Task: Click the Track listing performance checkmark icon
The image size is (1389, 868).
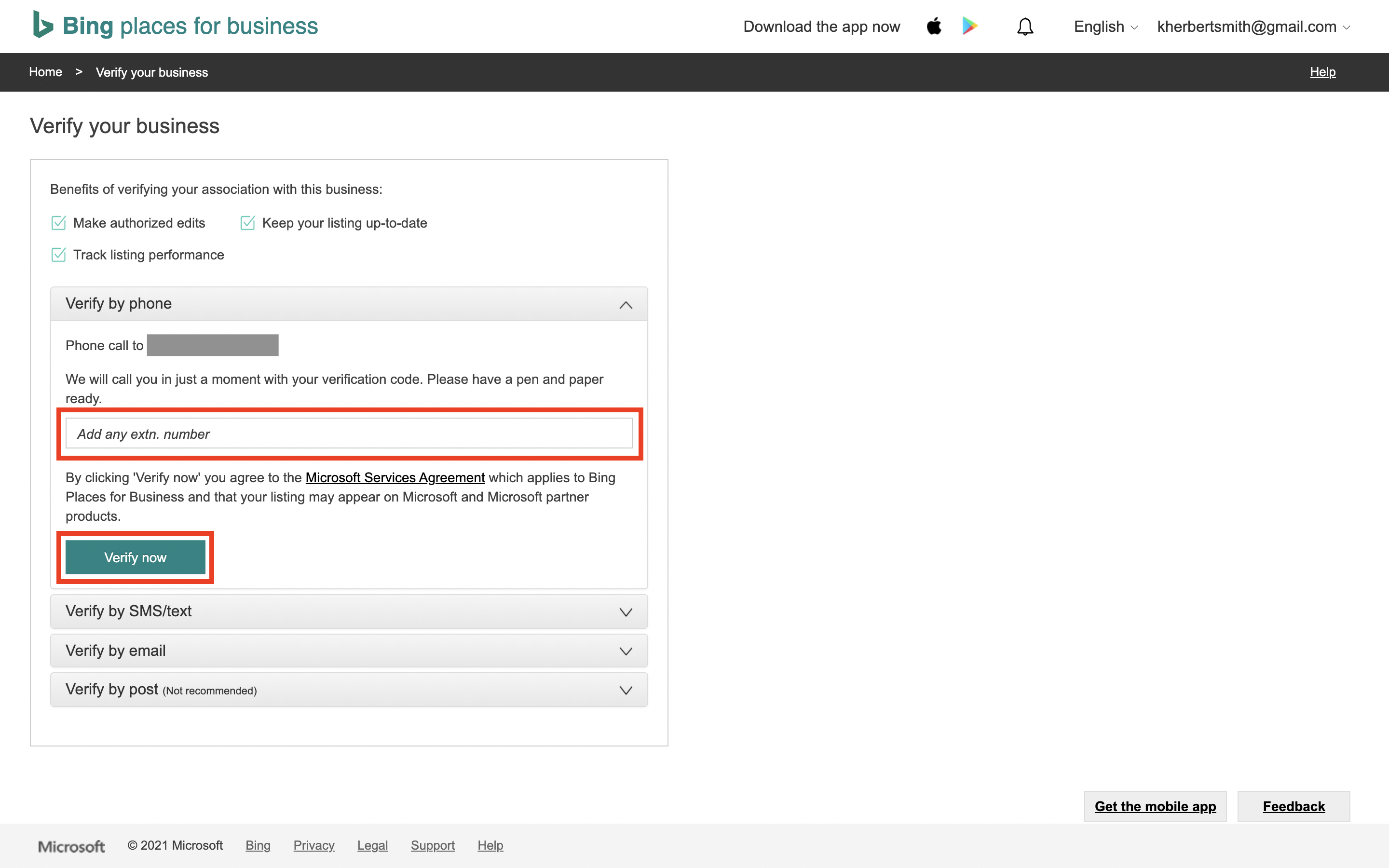Action: (58, 254)
